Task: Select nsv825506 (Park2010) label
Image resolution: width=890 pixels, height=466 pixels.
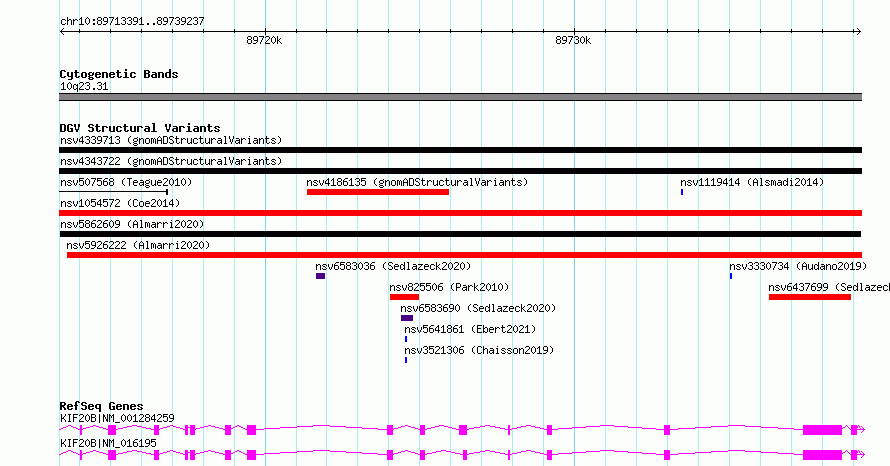Action: click(x=449, y=287)
